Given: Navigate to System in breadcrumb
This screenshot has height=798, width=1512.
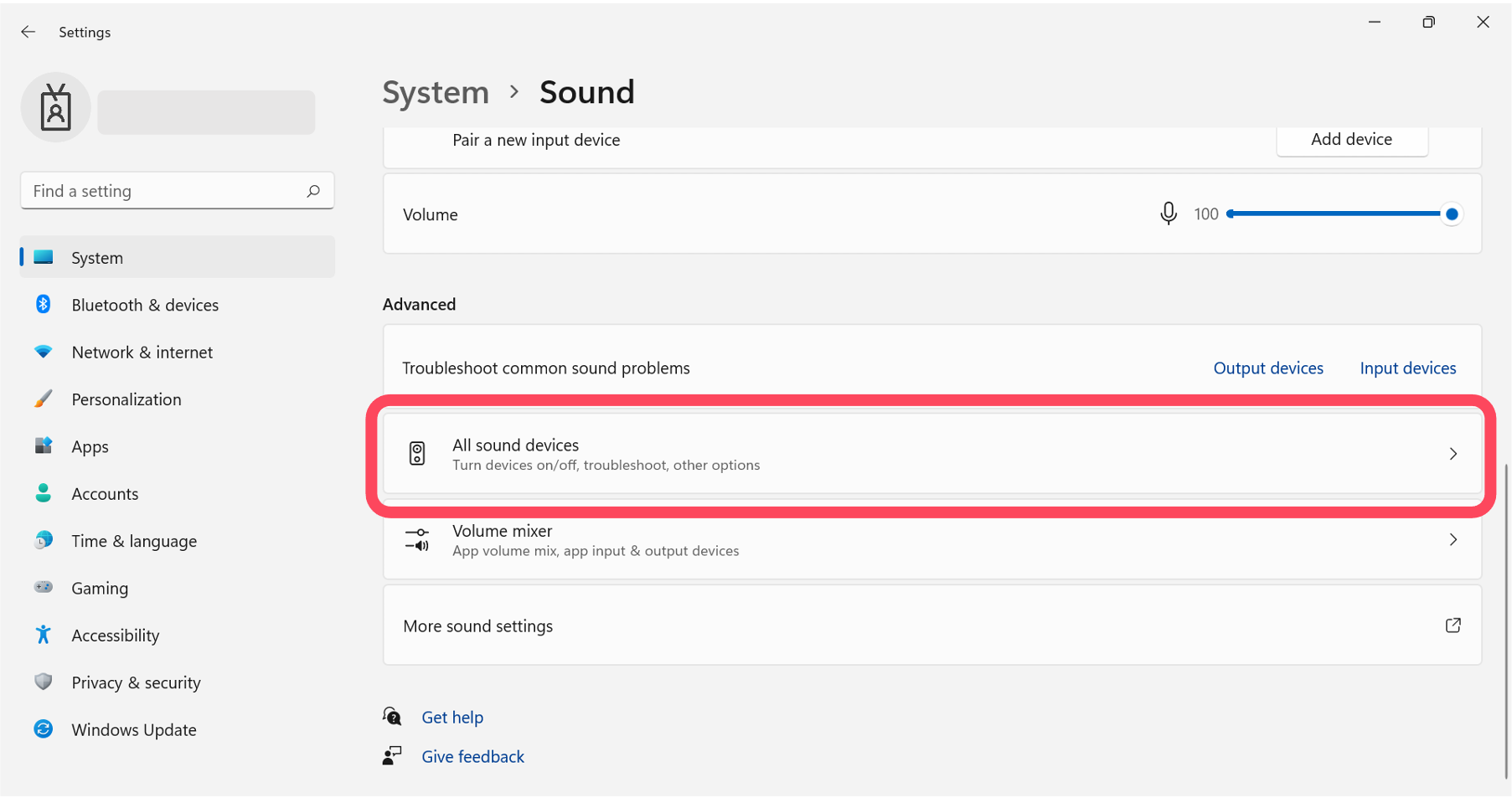Looking at the screenshot, I should coord(436,92).
